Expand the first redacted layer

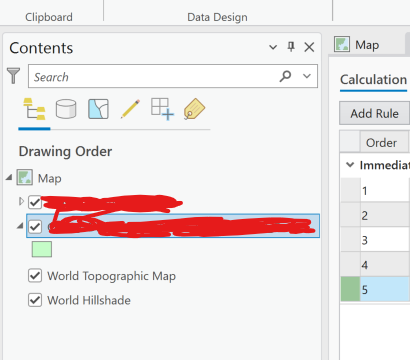coord(21,201)
